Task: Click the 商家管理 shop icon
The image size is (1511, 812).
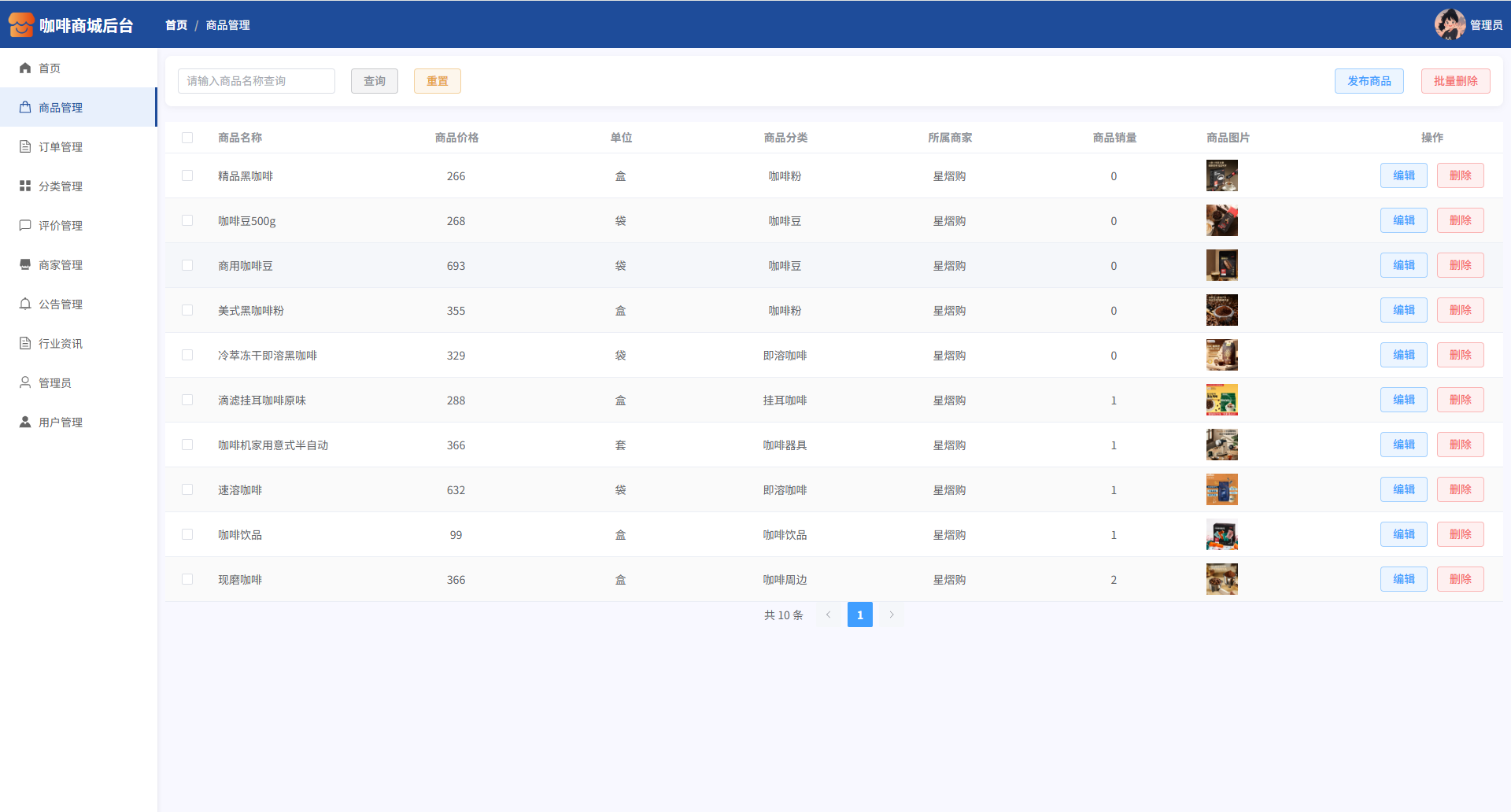Action: tap(25, 265)
